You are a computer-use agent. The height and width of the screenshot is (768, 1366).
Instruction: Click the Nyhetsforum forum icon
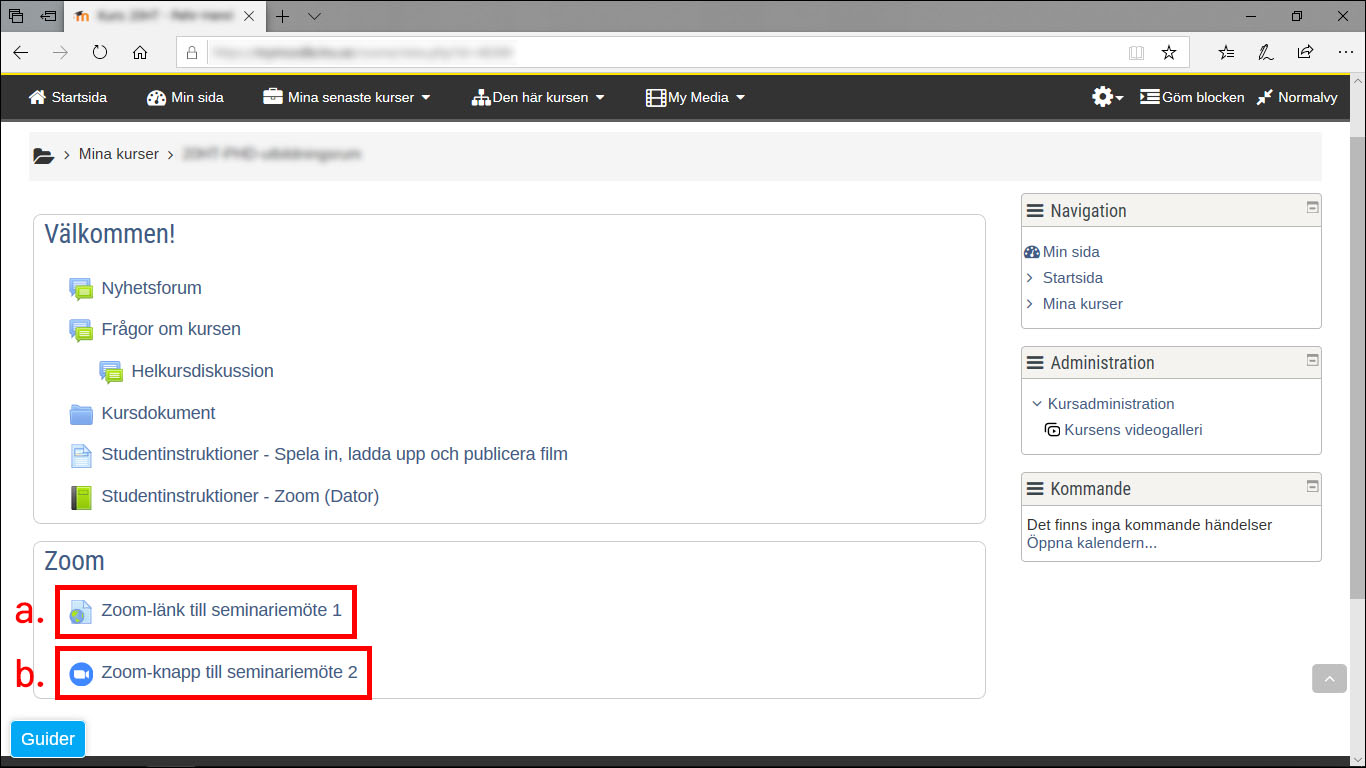81,289
